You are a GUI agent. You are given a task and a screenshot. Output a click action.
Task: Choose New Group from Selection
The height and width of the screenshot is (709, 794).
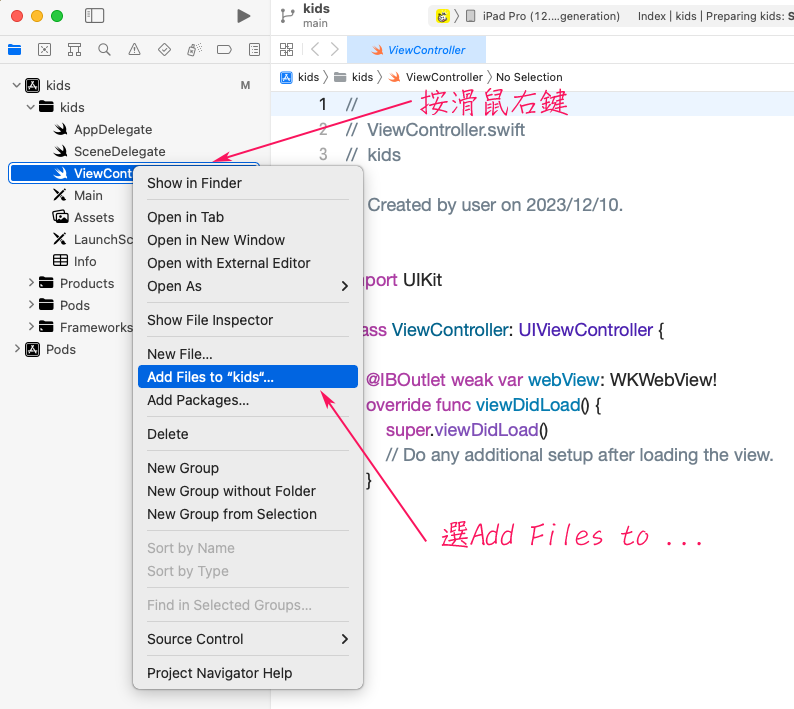pyautogui.click(x=248, y=514)
